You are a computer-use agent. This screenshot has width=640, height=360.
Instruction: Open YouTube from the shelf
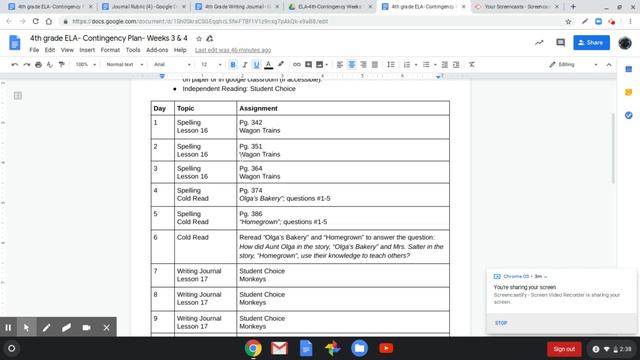[x=386, y=348]
